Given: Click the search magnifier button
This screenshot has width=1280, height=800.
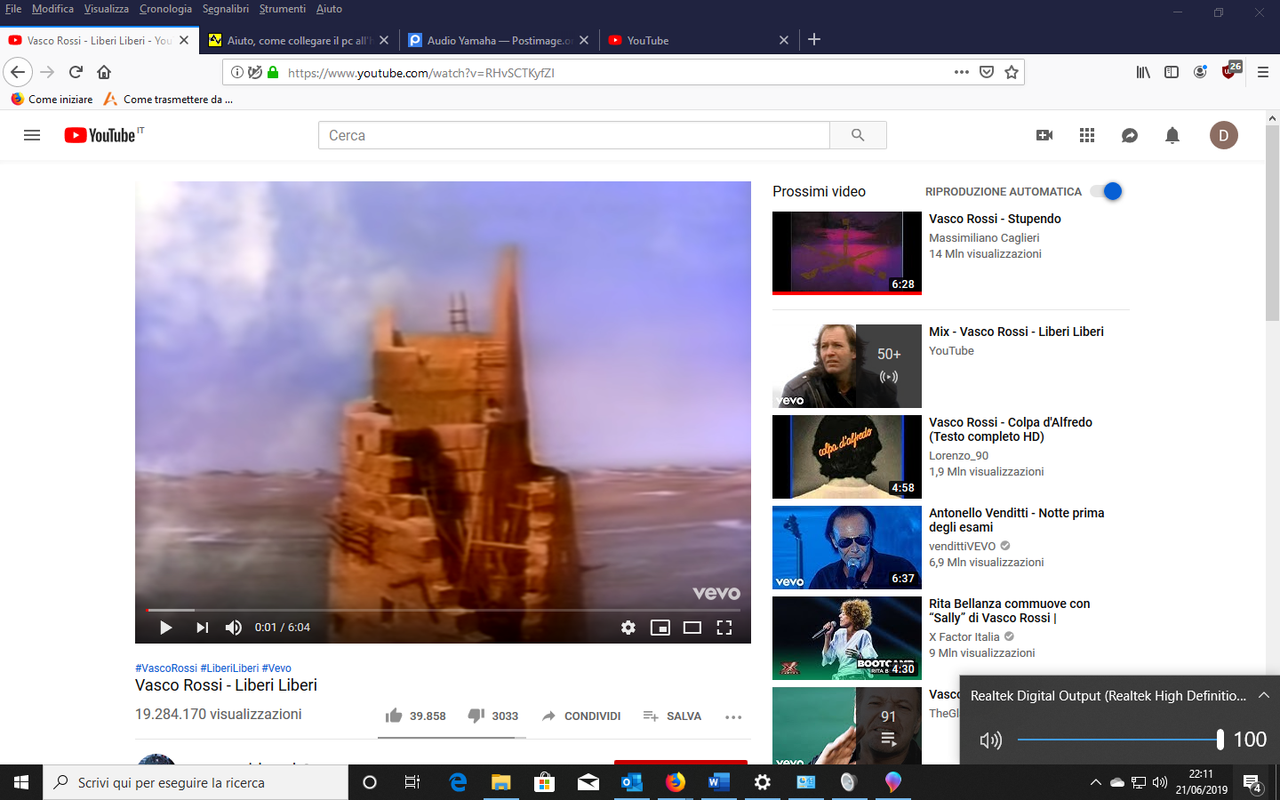Looking at the screenshot, I should [x=858, y=135].
